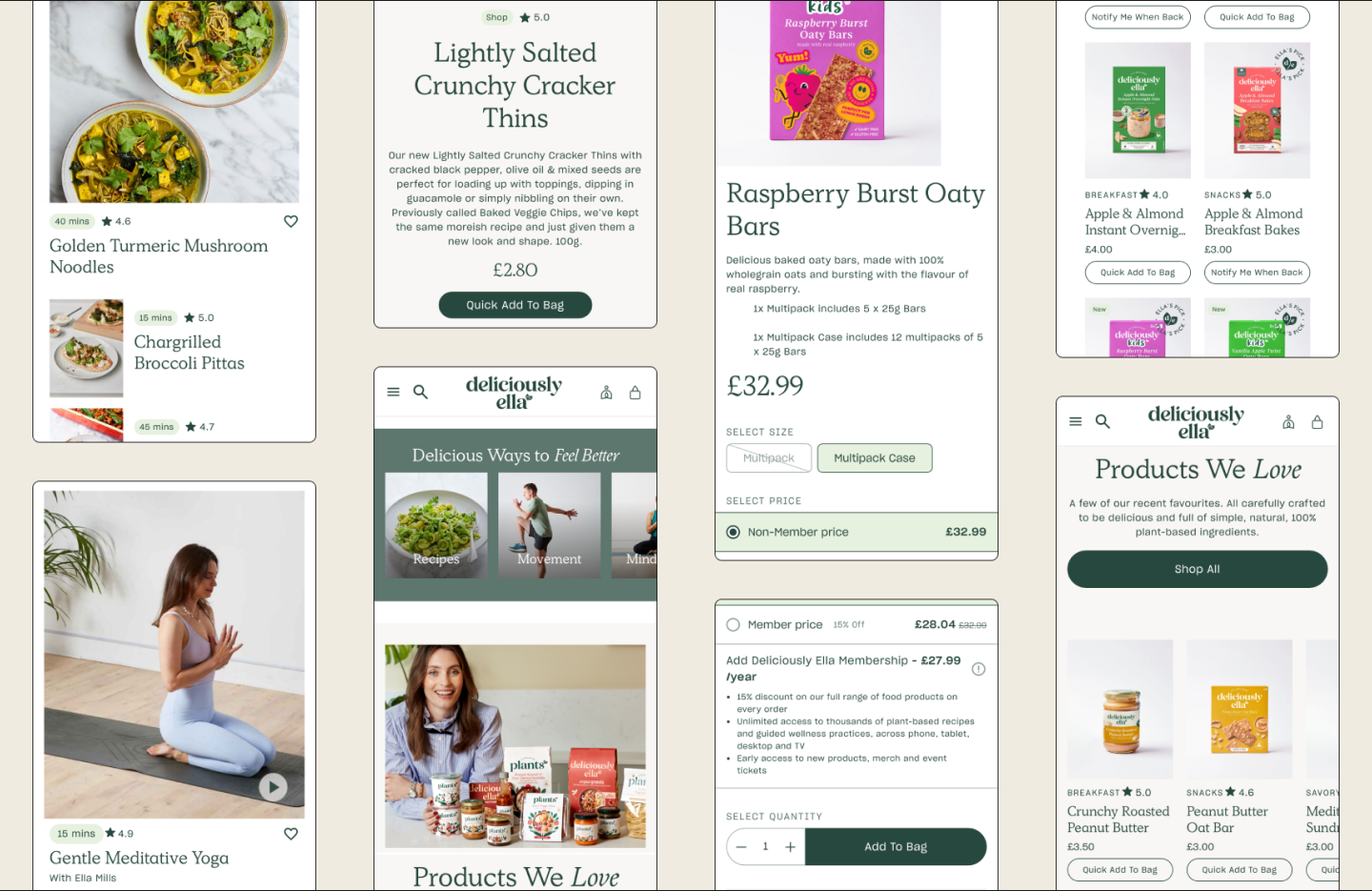Click search icon in Delicious Ways screen

[420, 392]
